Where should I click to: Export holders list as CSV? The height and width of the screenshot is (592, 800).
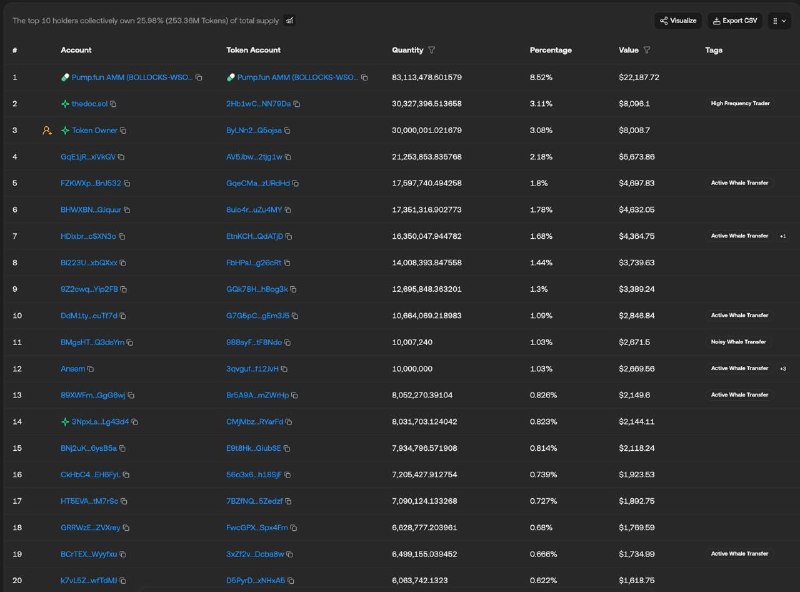point(735,21)
